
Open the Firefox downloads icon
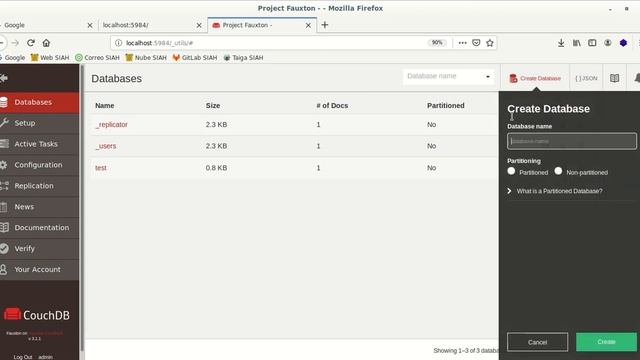click(561, 43)
